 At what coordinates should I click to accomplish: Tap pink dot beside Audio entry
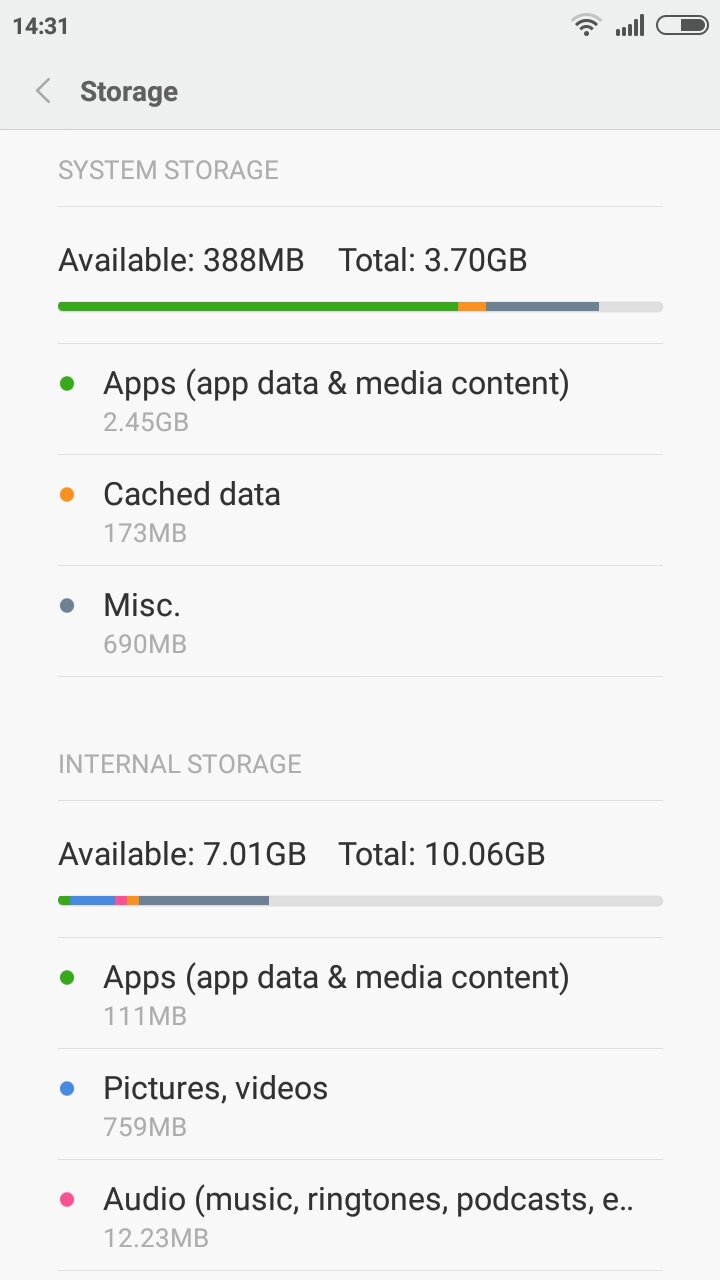[67, 1199]
